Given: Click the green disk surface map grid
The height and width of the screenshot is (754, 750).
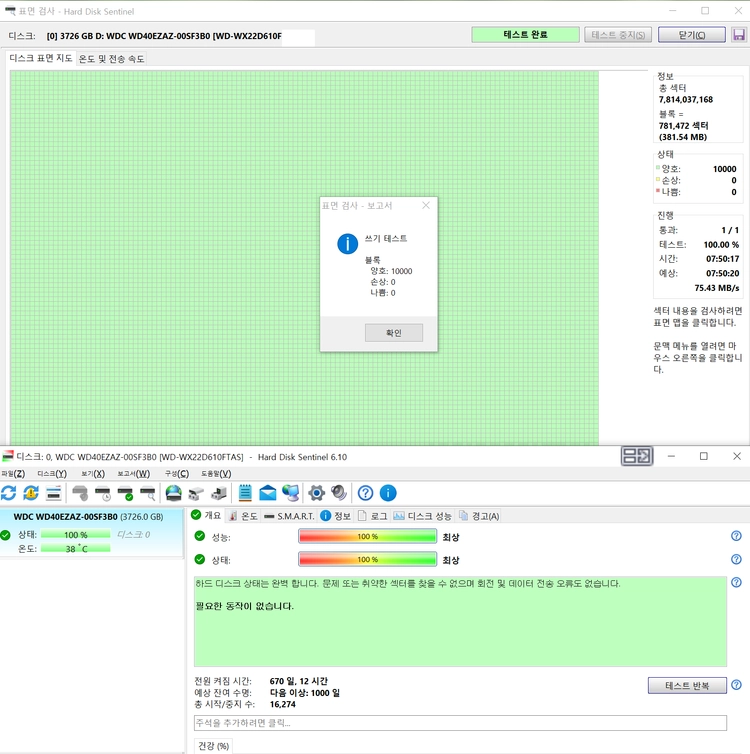Looking at the screenshot, I should tap(304, 258).
